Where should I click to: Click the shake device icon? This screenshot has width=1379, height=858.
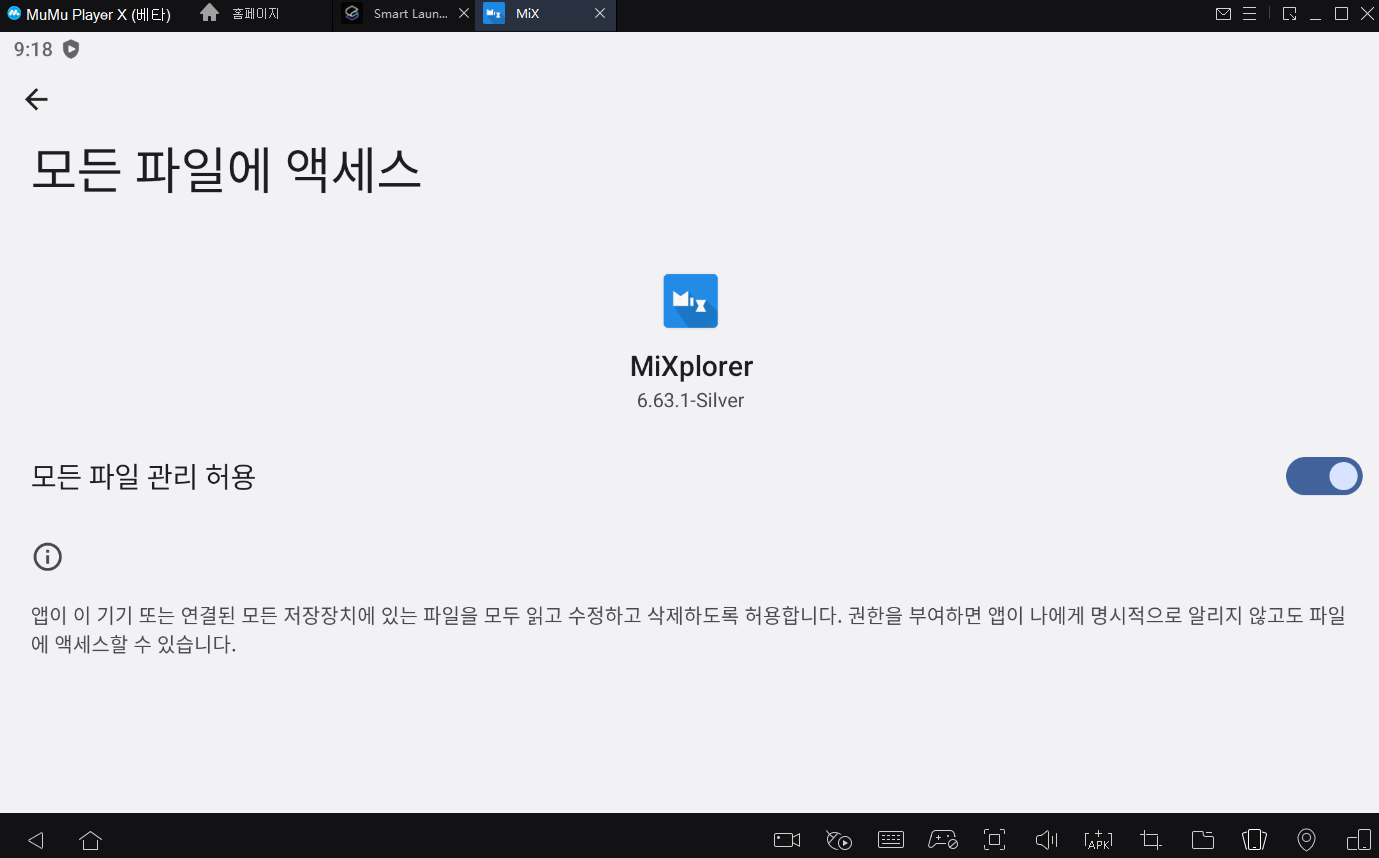tap(1254, 840)
